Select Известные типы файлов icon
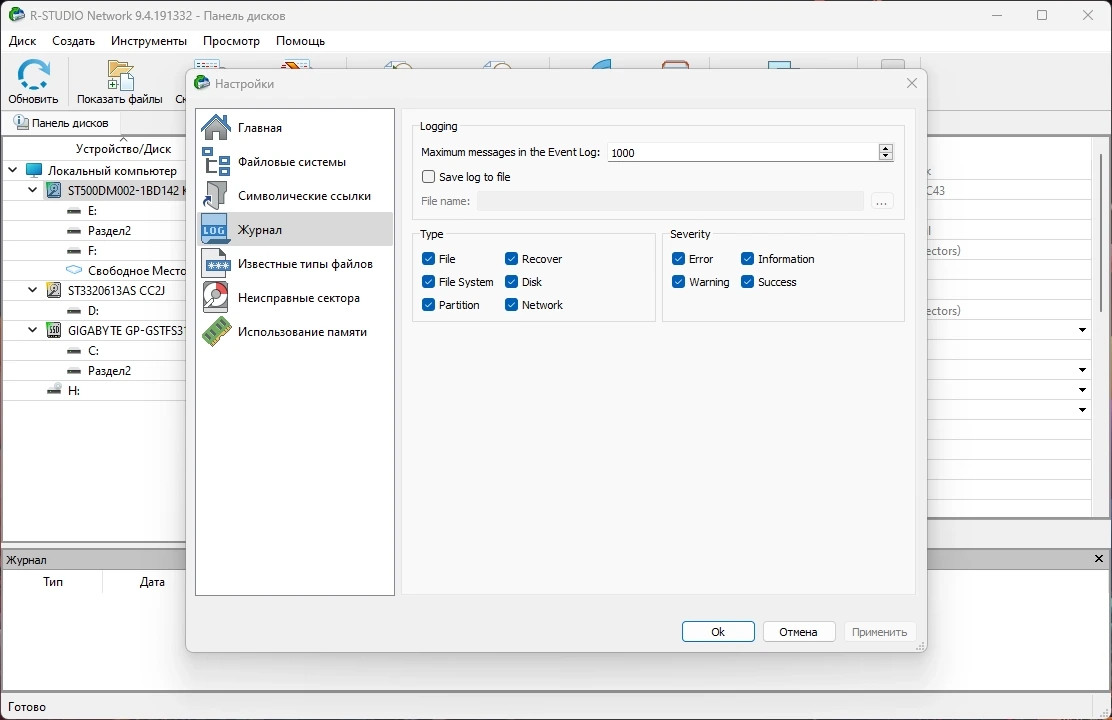The width and height of the screenshot is (1112, 720). click(x=216, y=264)
